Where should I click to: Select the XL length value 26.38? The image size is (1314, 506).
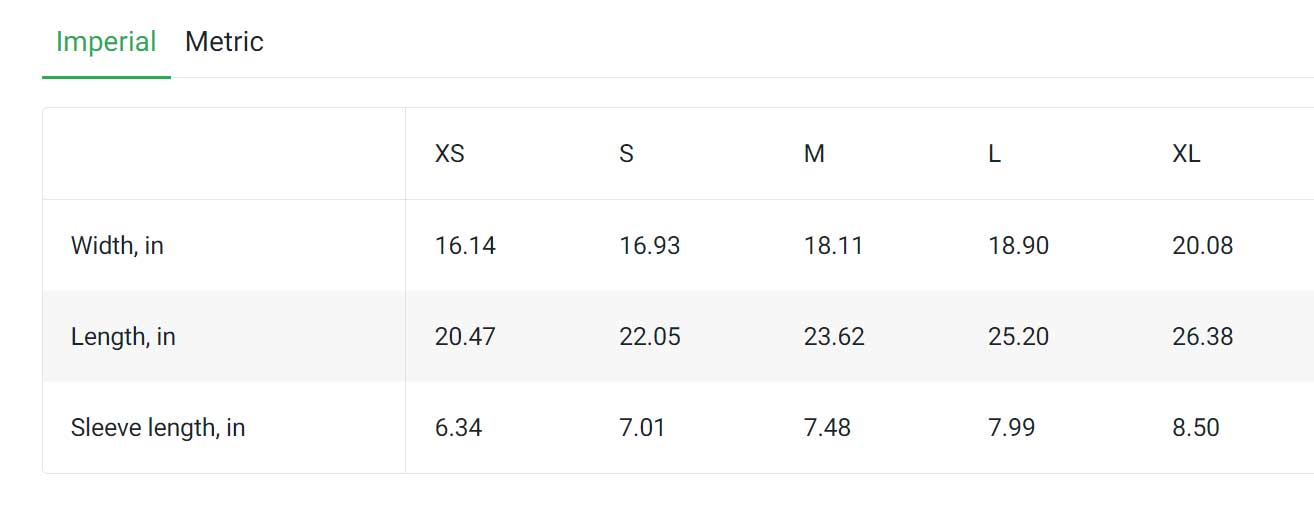pos(1203,337)
